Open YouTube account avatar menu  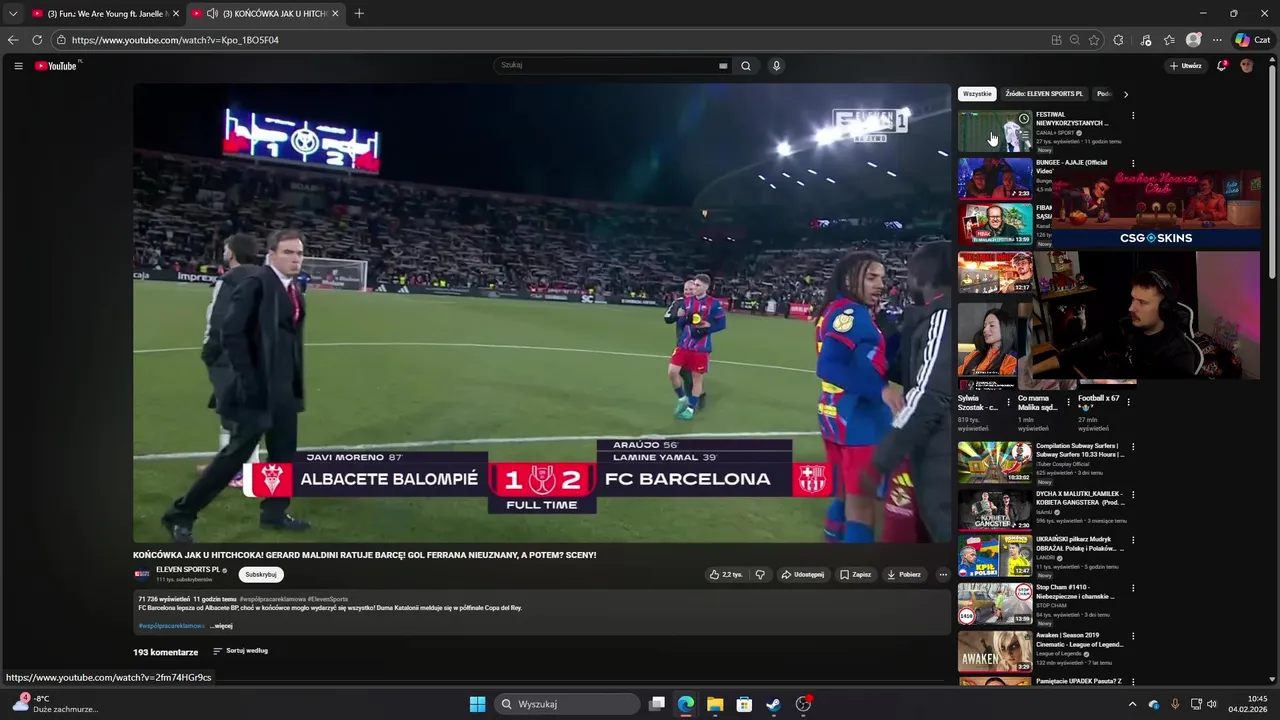click(1246, 66)
